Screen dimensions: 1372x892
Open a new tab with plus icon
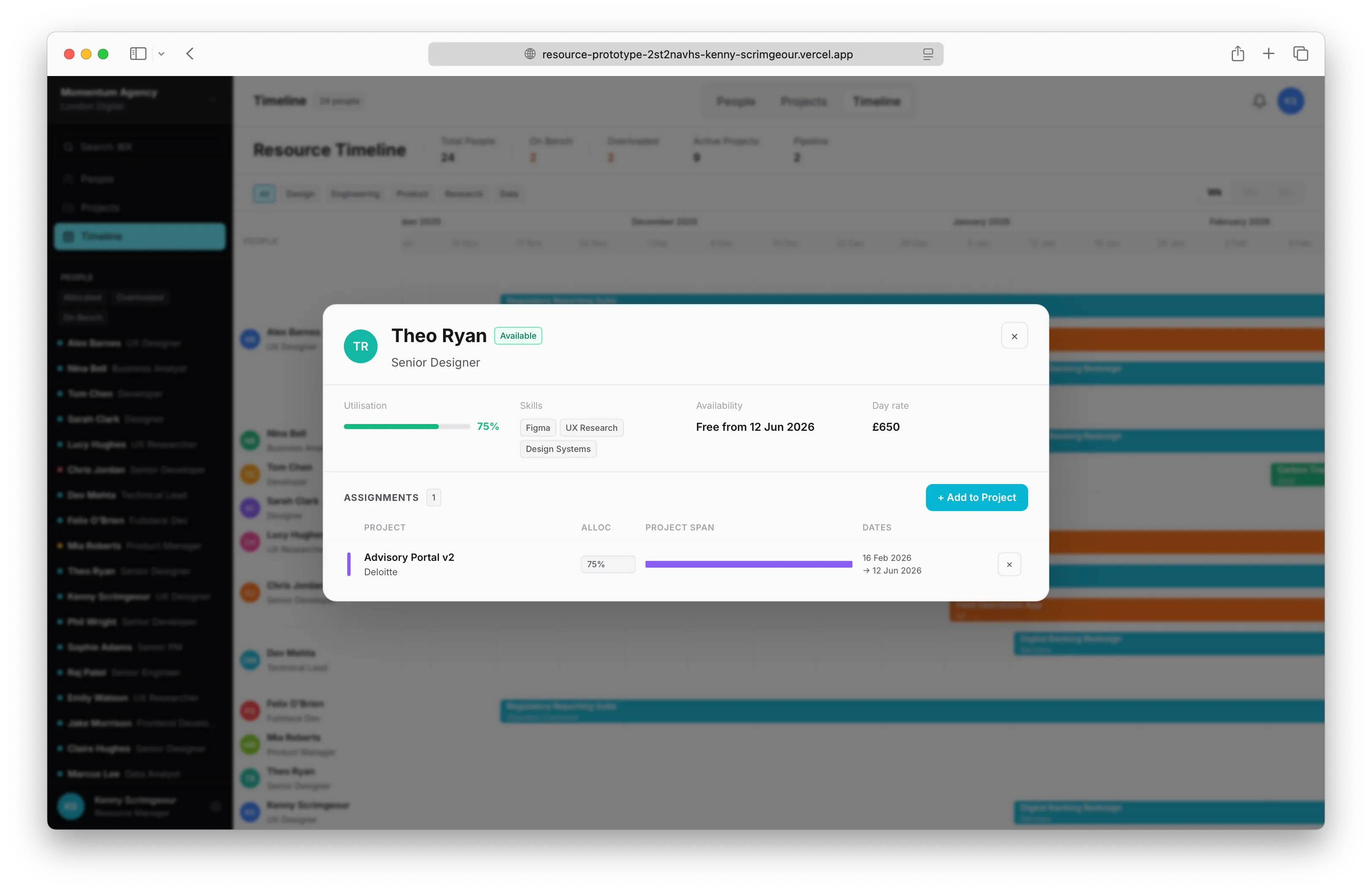coord(1269,54)
